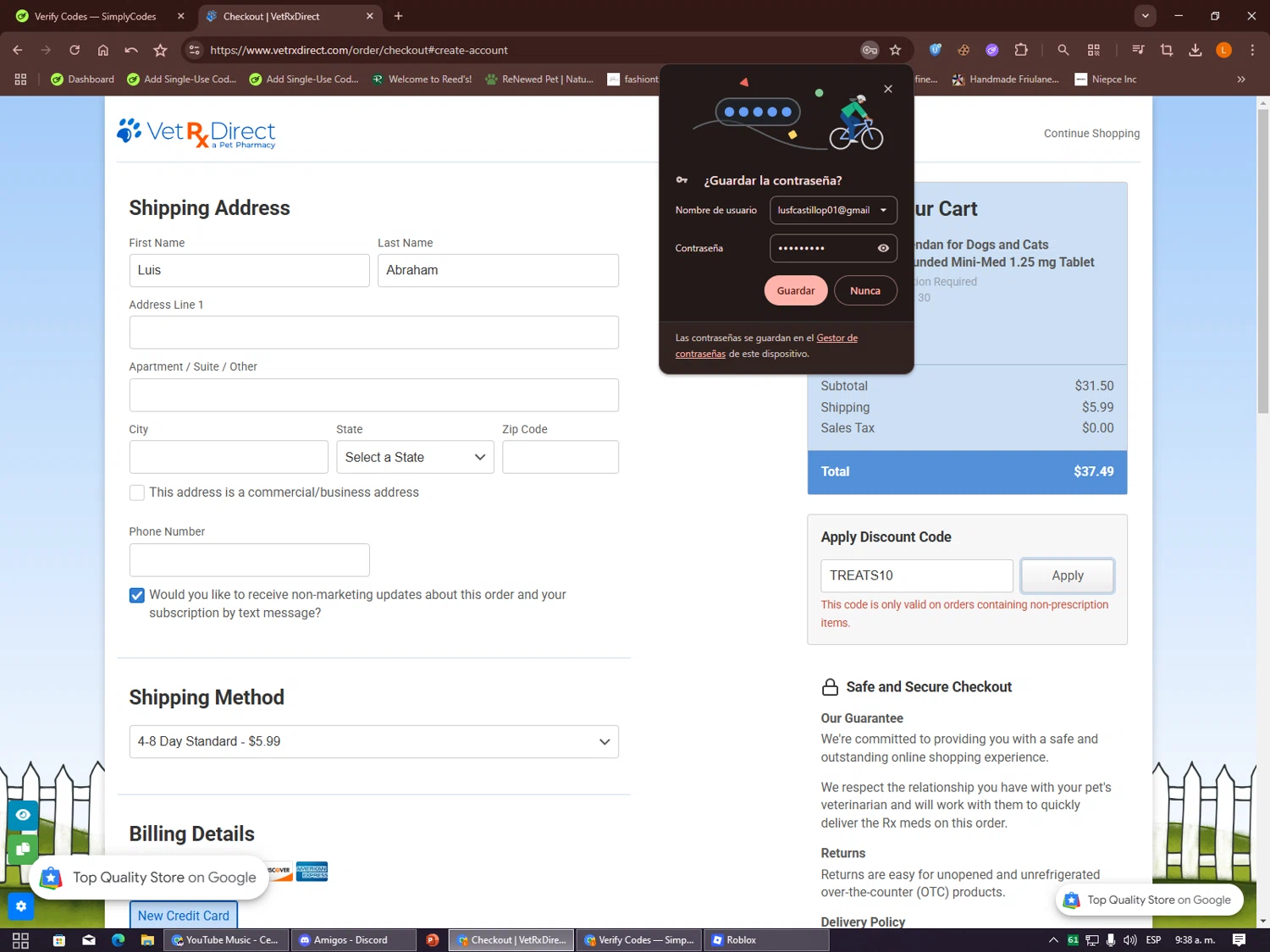Open the media control playlist icon
The height and width of the screenshot is (952, 1270).
click(x=1138, y=50)
